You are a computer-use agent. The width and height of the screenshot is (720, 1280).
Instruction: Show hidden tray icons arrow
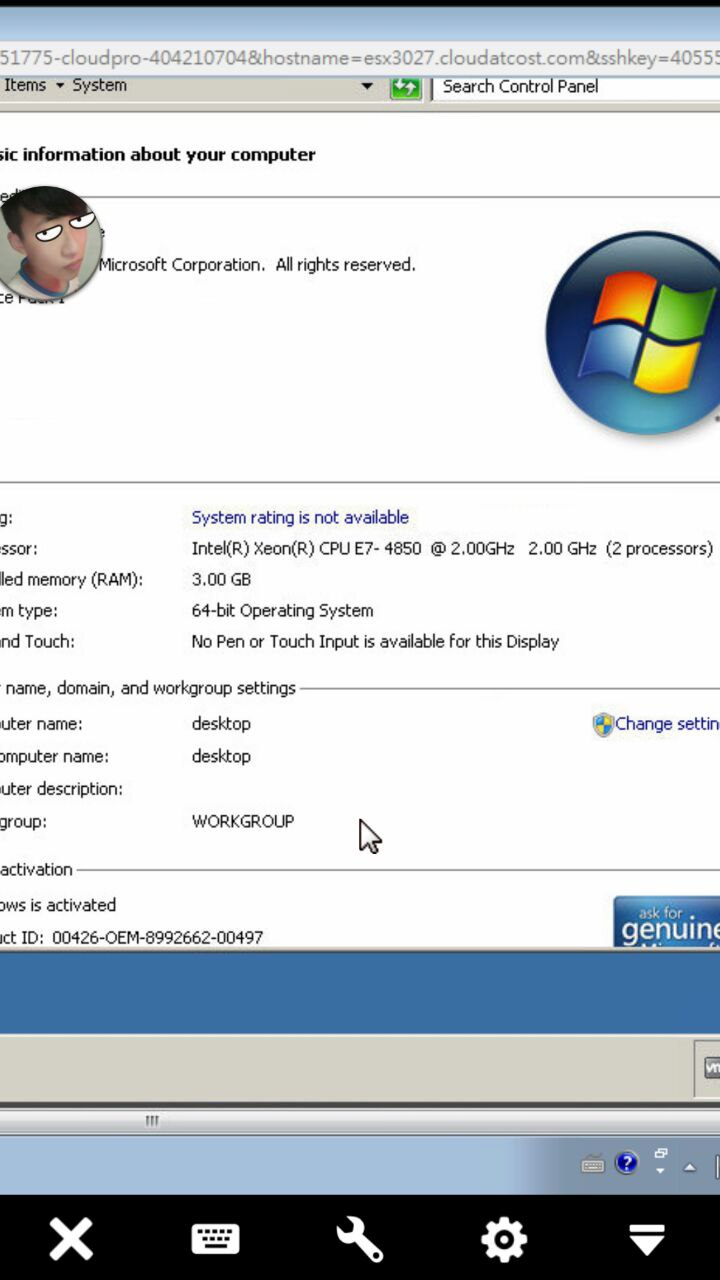(x=689, y=1166)
